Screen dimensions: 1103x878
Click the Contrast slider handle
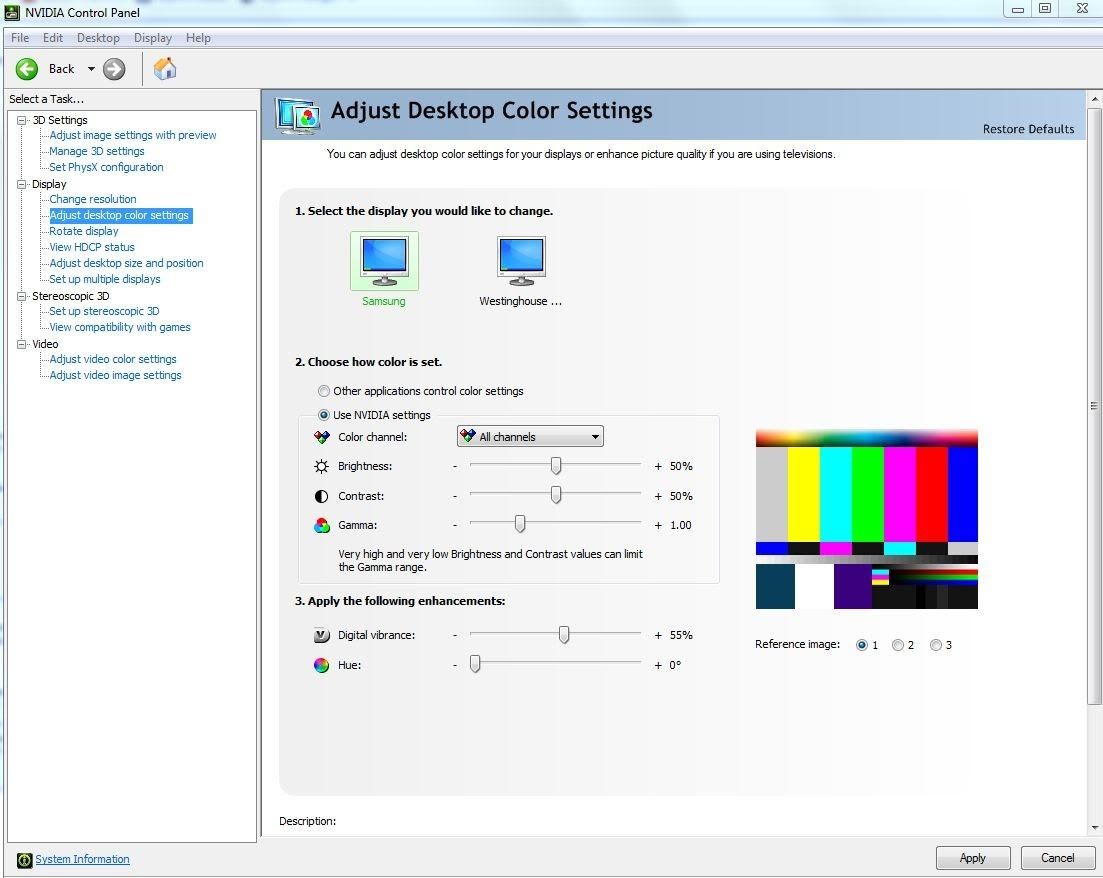click(556, 495)
